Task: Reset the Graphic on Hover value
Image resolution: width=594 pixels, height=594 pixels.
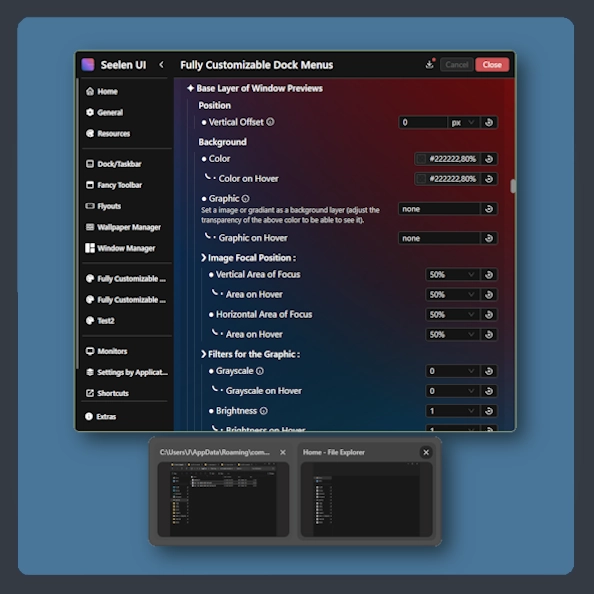Action: tap(489, 238)
